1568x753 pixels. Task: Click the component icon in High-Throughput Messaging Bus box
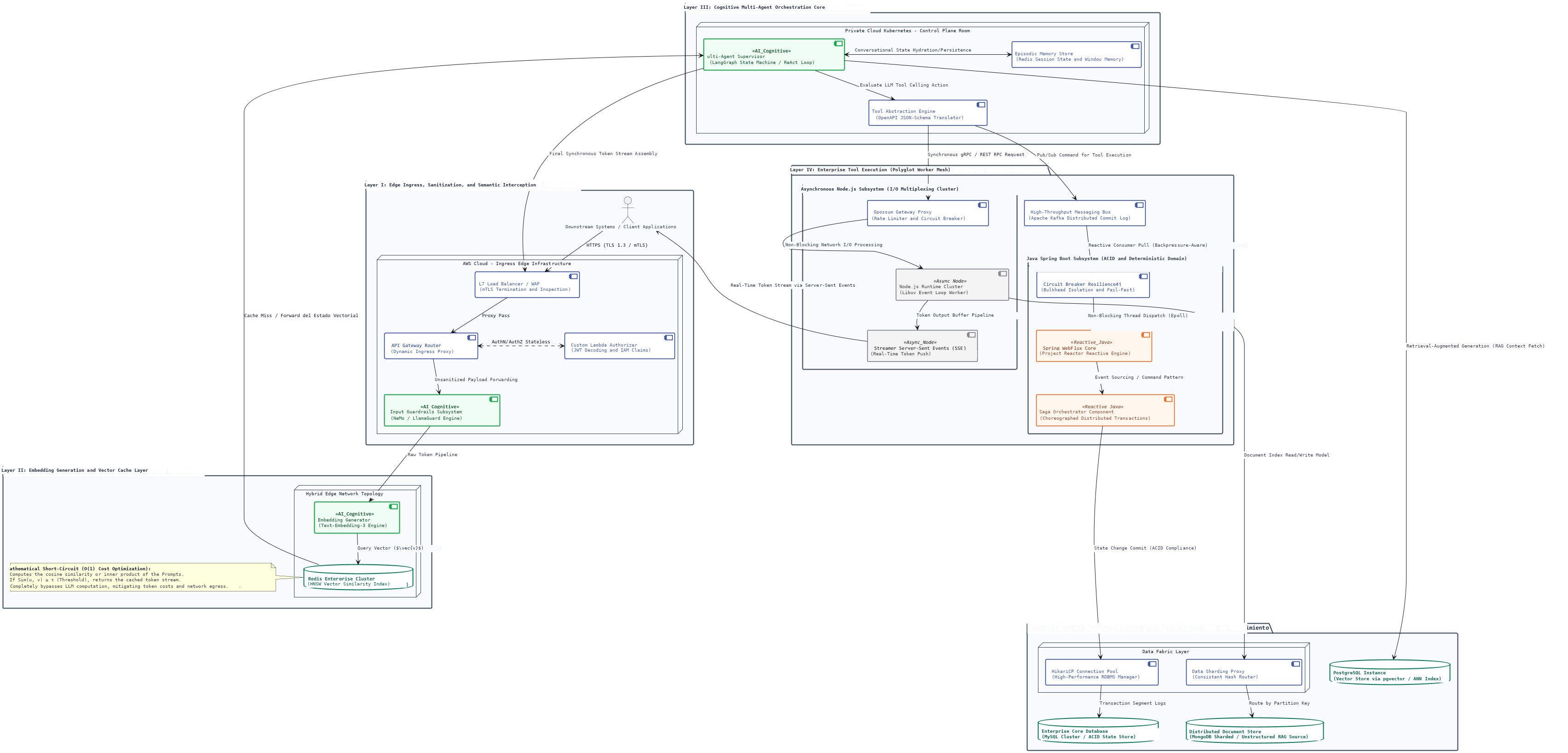(1140, 205)
